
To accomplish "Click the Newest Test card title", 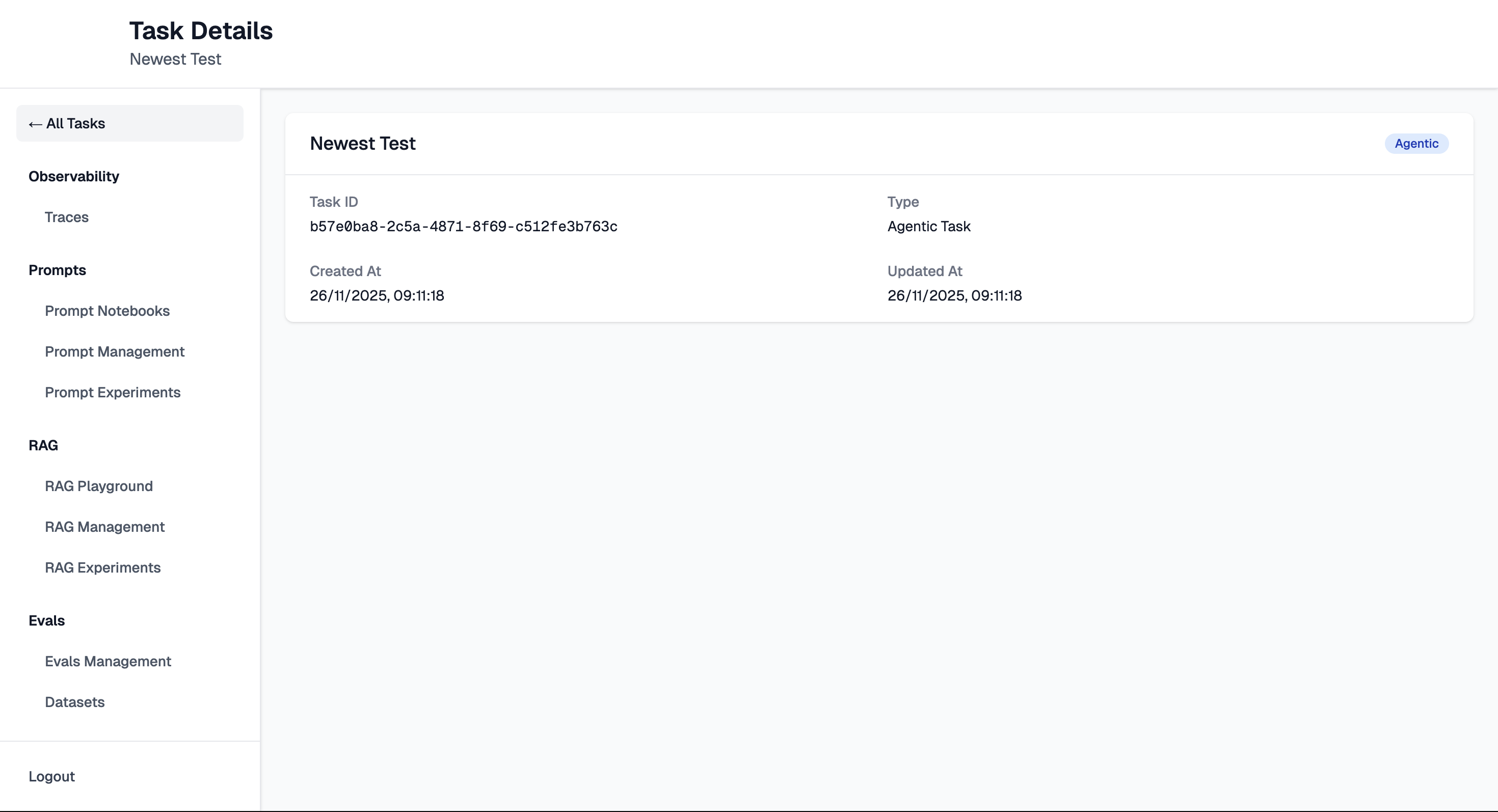I will (362, 144).
